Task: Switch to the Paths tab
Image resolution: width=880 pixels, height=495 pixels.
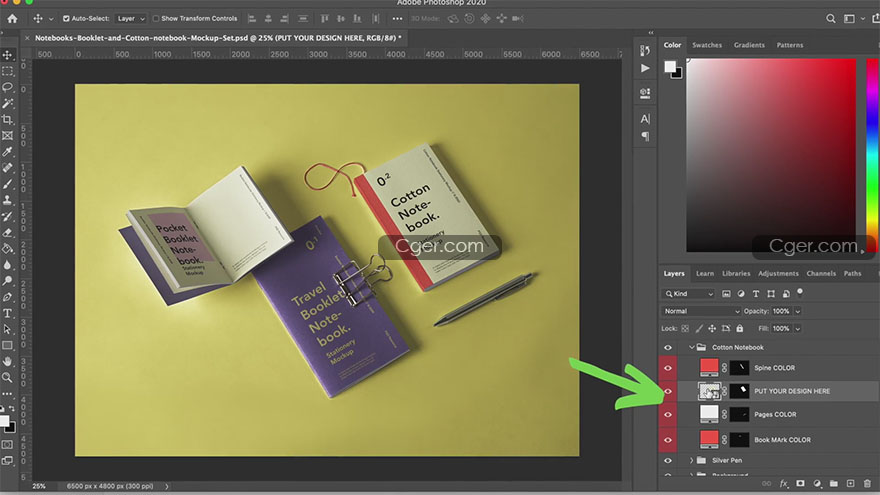Action: pyautogui.click(x=852, y=273)
